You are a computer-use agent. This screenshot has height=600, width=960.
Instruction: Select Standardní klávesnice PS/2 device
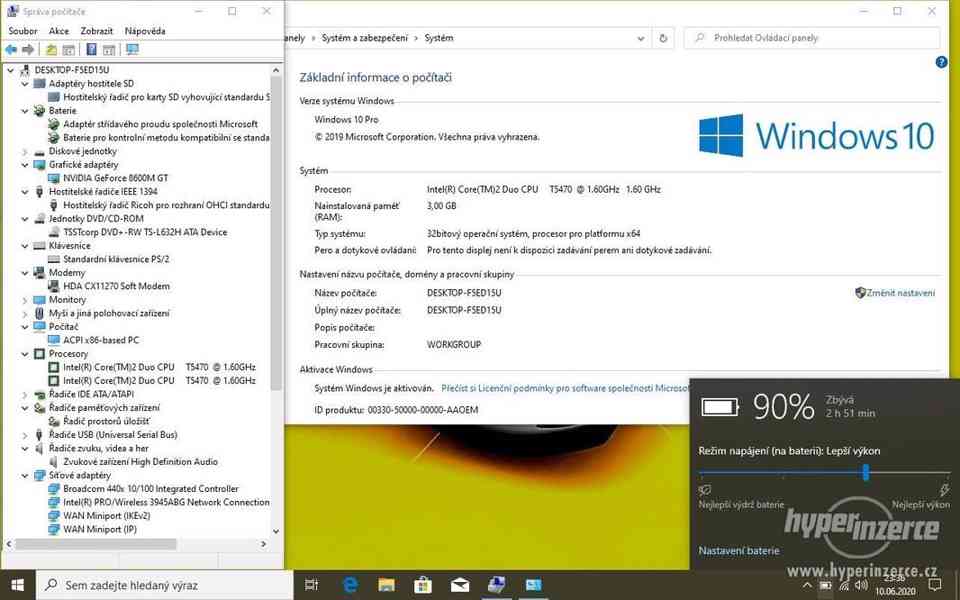(116, 259)
